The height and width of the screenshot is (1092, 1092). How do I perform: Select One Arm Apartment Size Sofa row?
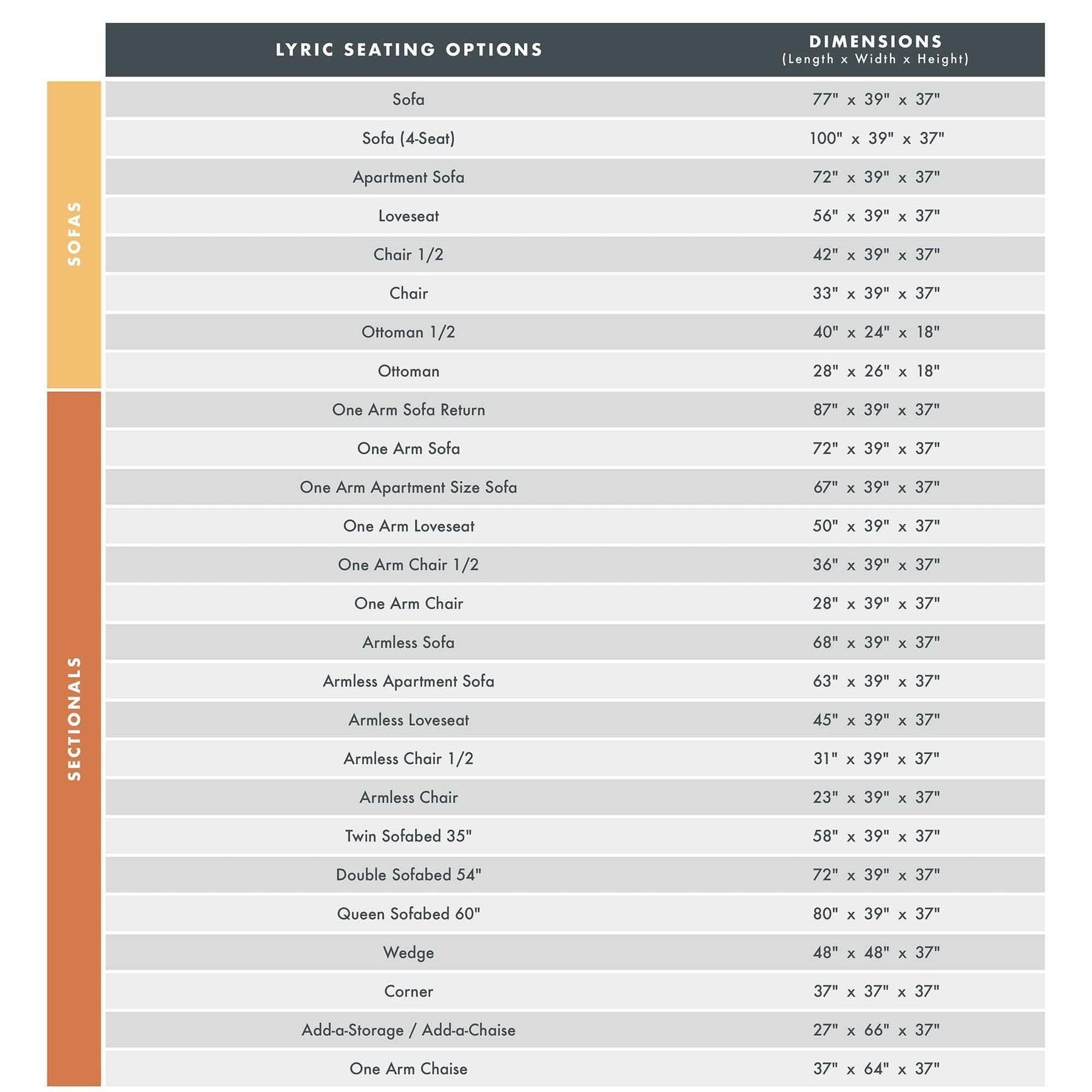coord(408,488)
